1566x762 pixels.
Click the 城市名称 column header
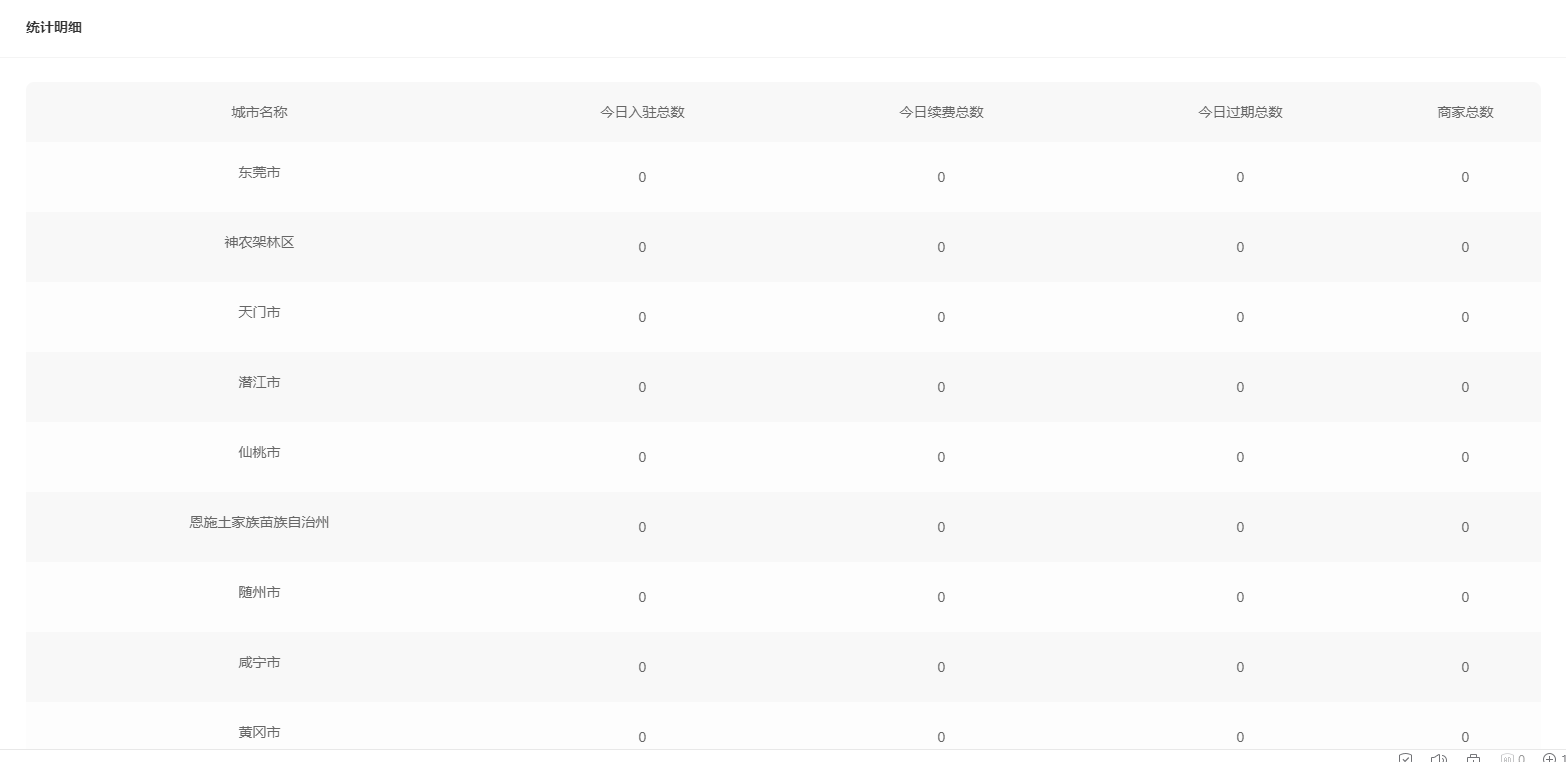pos(259,112)
